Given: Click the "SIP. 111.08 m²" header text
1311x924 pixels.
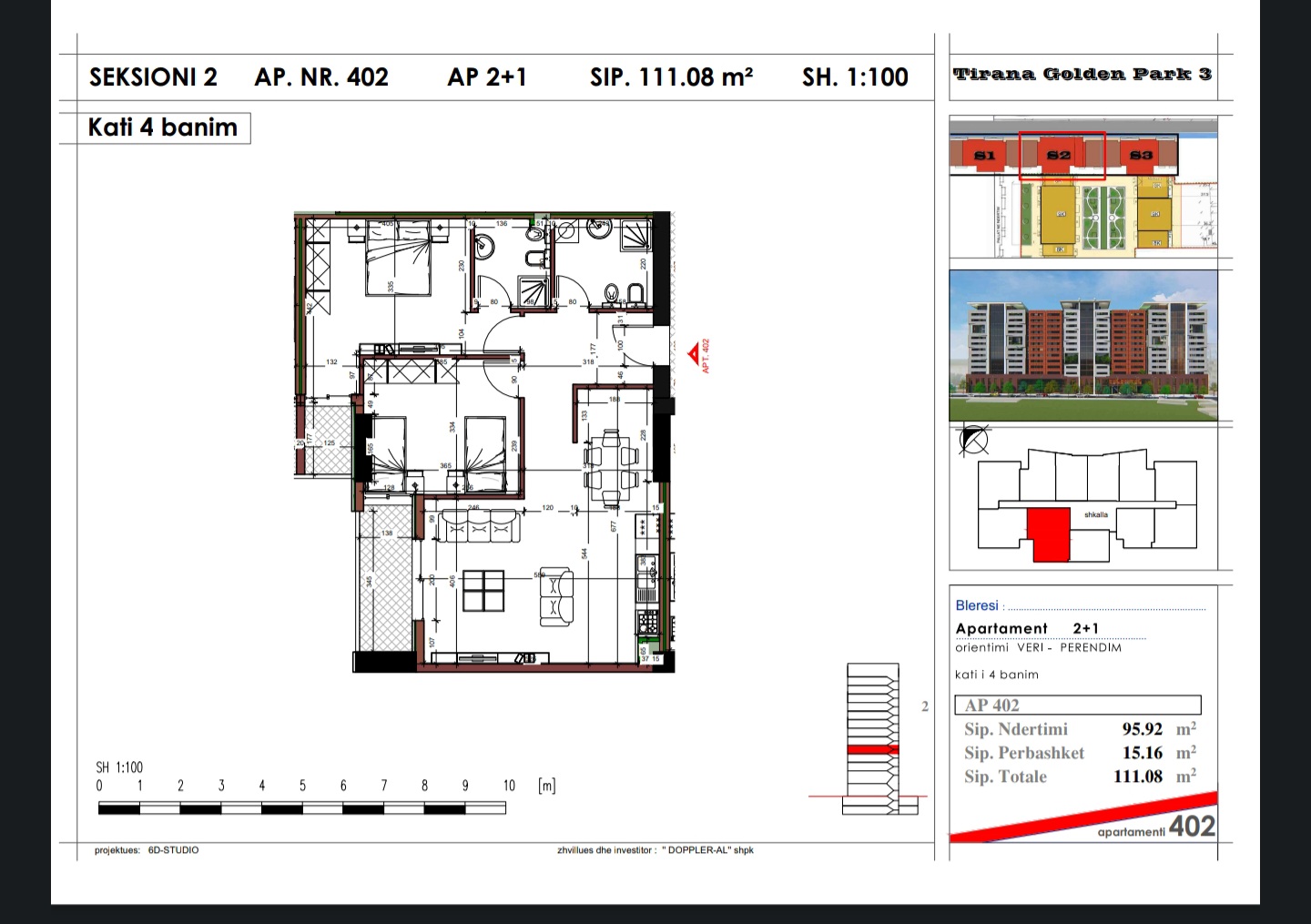Looking at the screenshot, I should click(671, 77).
